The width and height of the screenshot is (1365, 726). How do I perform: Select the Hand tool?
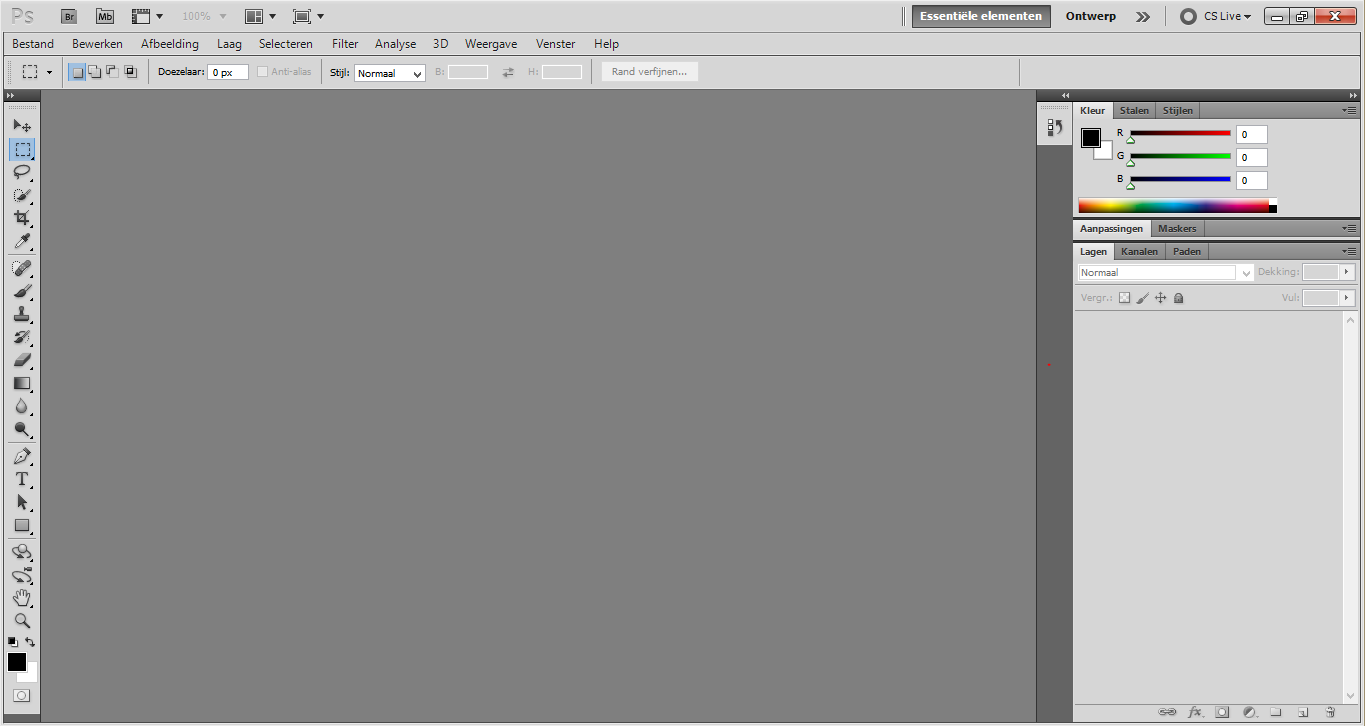[x=22, y=598]
